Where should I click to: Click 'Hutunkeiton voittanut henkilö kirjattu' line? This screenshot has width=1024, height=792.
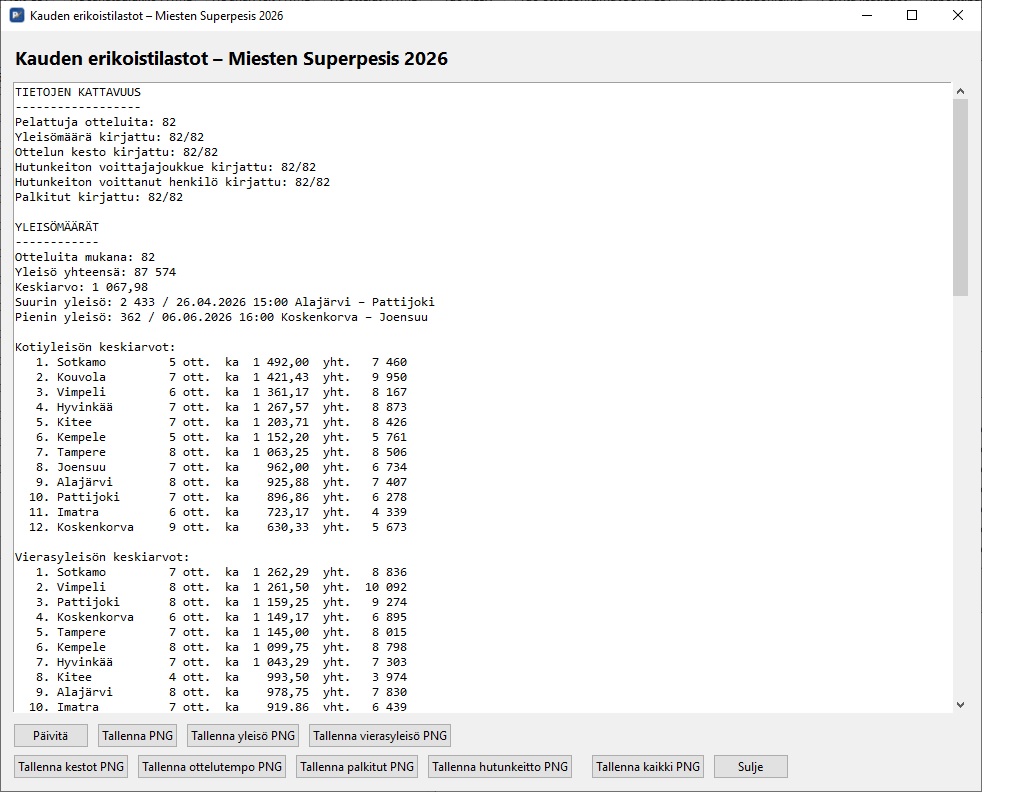(x=172, y=182)
